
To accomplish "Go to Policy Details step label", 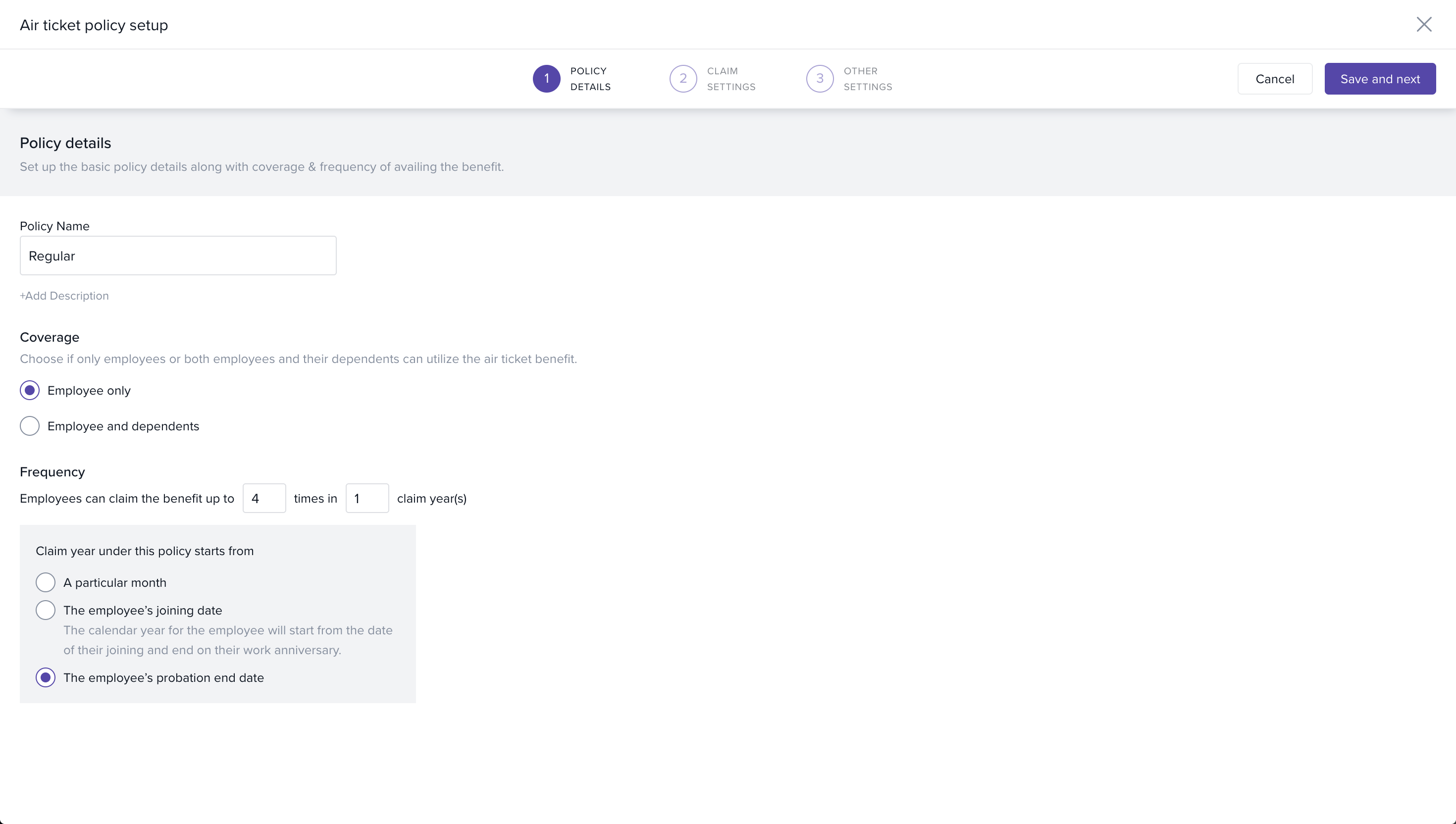I will (x=590, y=79).
